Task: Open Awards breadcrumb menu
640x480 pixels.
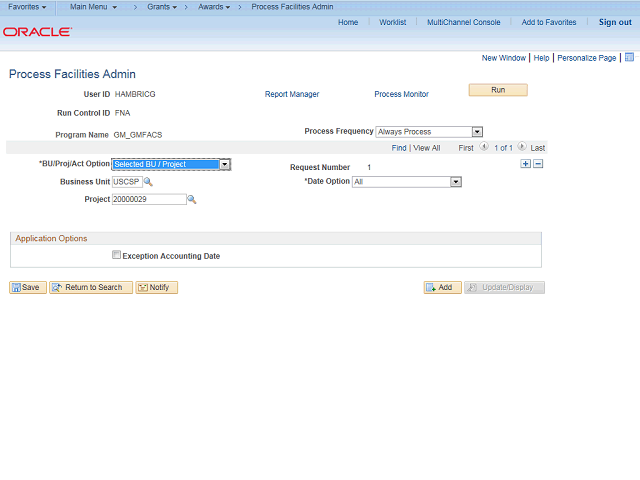Action: (214, 7)
